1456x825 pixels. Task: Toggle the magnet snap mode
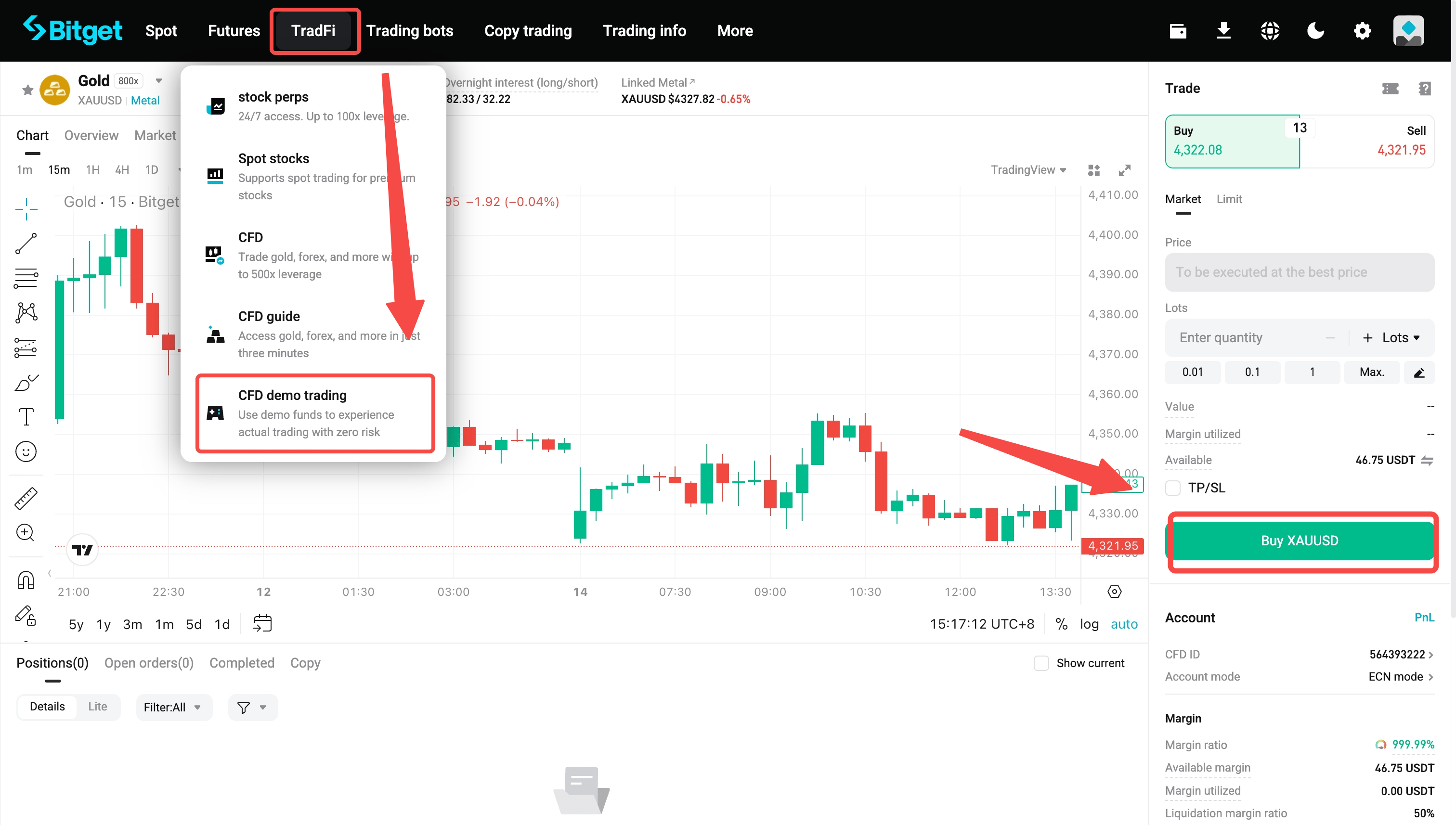26,580
